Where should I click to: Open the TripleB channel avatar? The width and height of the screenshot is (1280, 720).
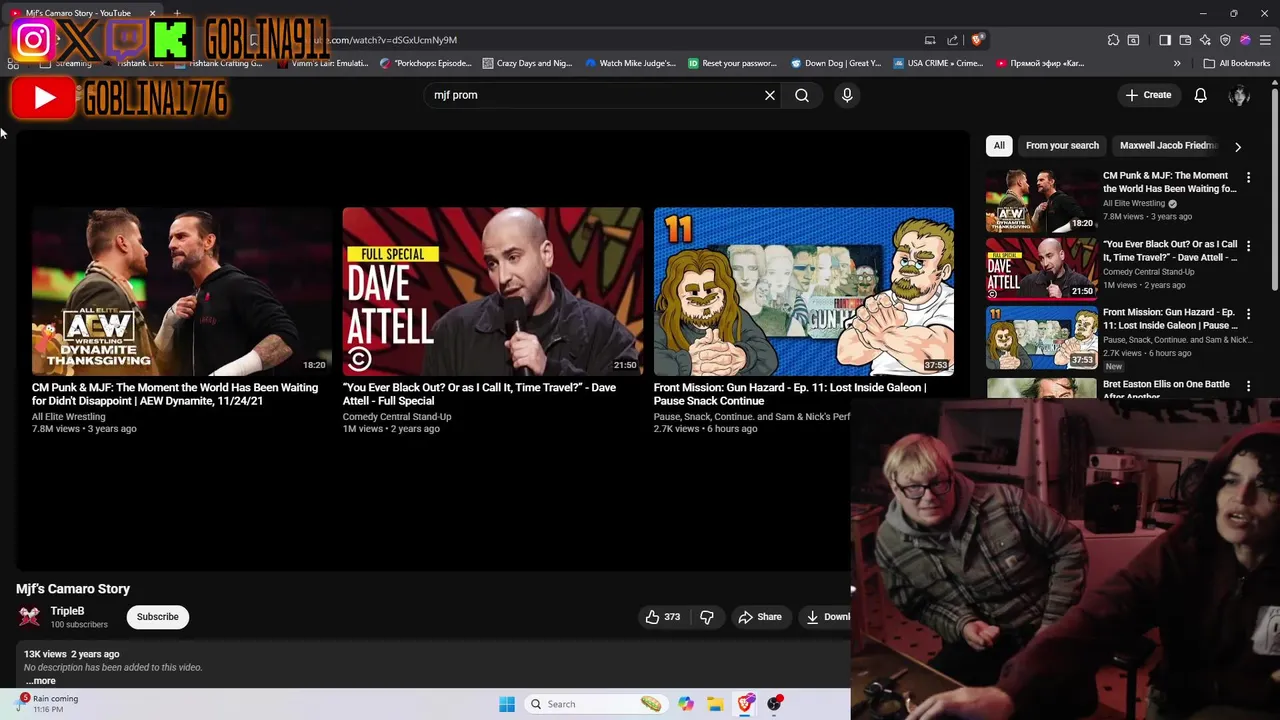[30, 617]
